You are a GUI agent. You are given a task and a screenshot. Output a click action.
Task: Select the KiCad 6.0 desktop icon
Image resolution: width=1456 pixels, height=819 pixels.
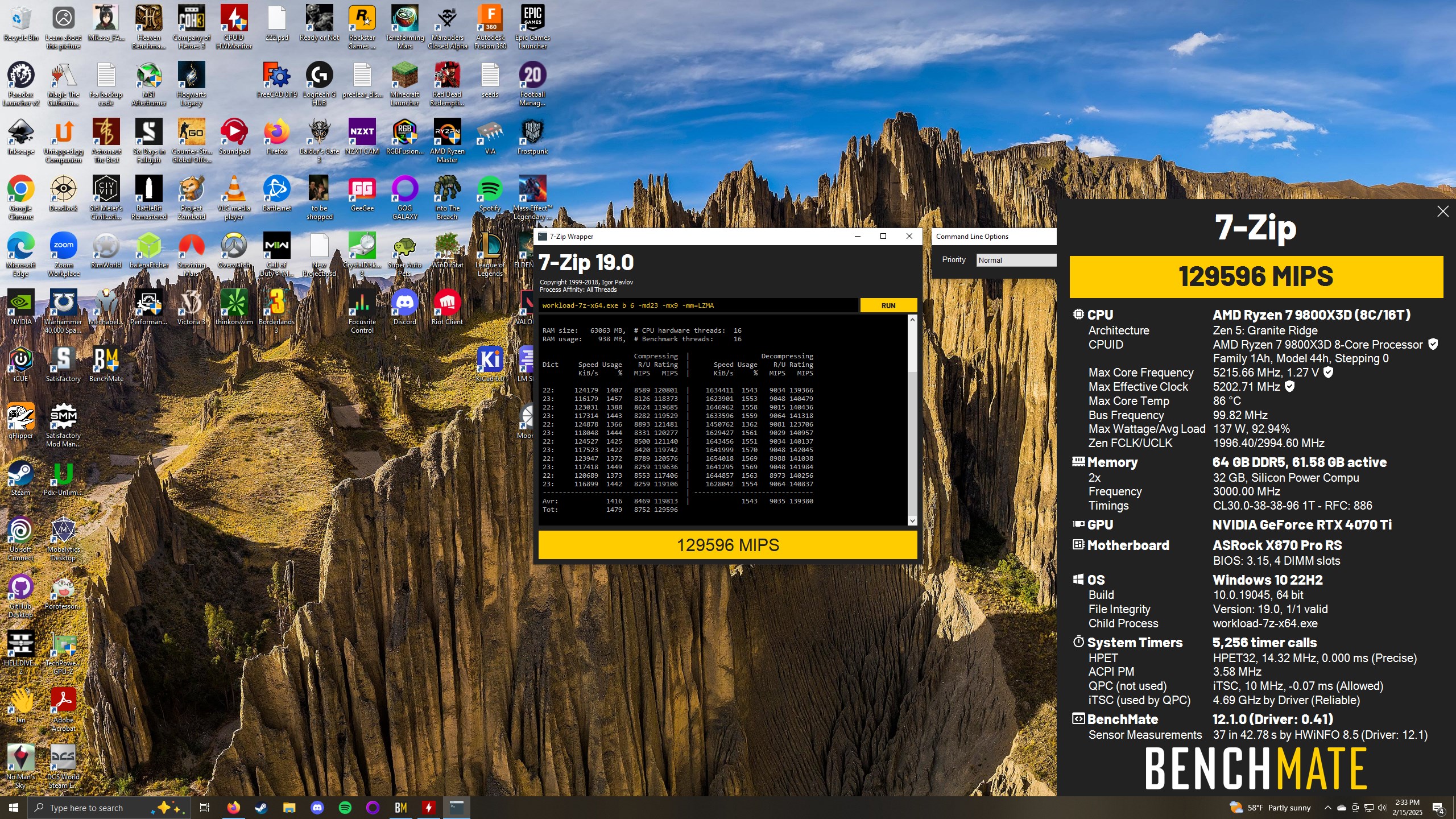click(490, 365)
